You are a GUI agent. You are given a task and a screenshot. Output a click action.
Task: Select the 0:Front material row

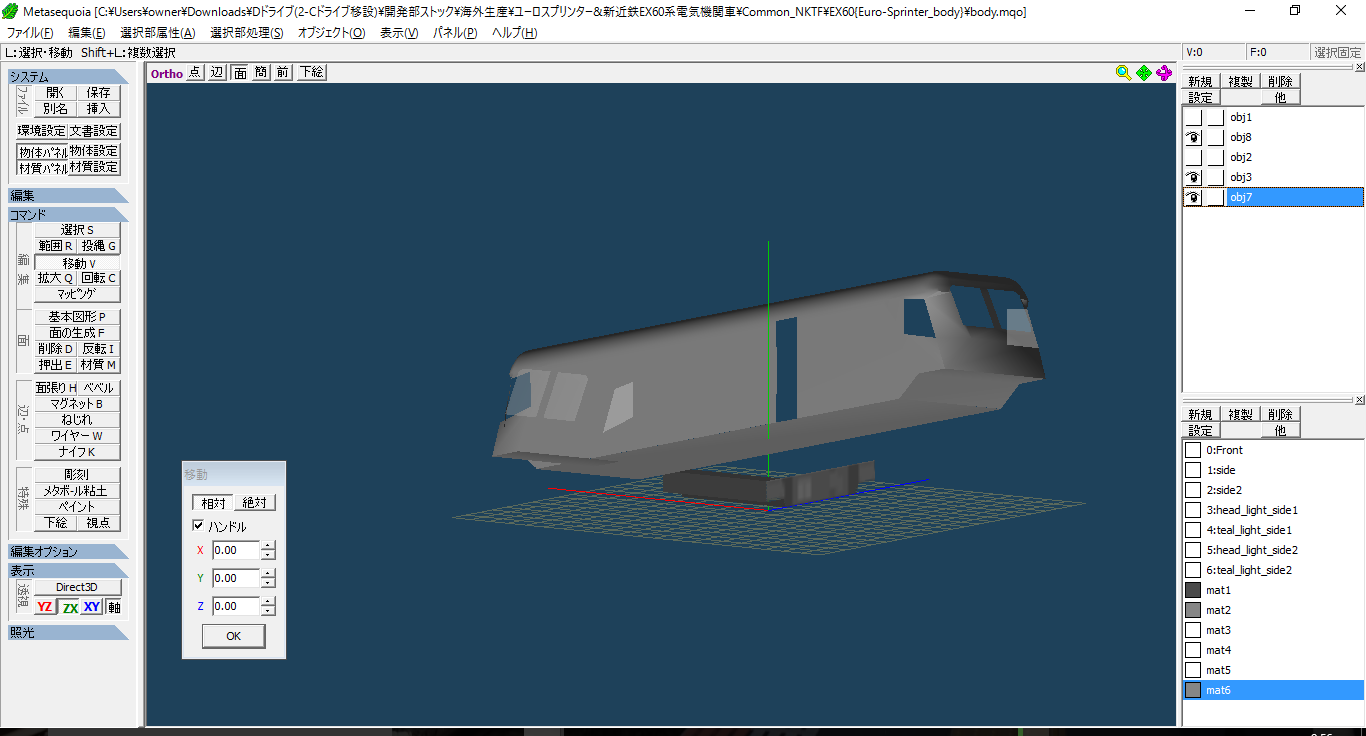coord(1273,450)
